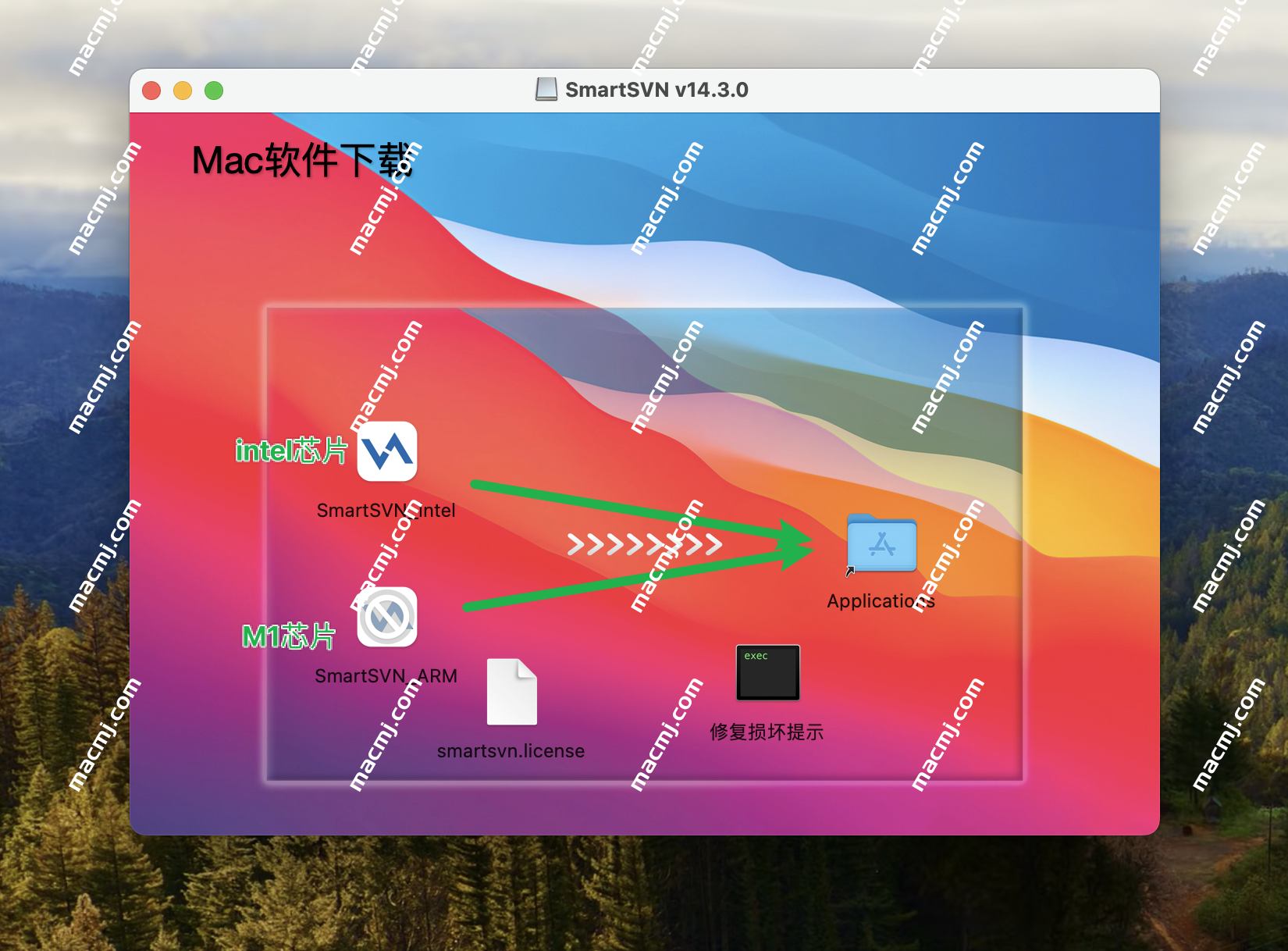Click the 修复损坏提示 file name label

click(x=767, y=732)
